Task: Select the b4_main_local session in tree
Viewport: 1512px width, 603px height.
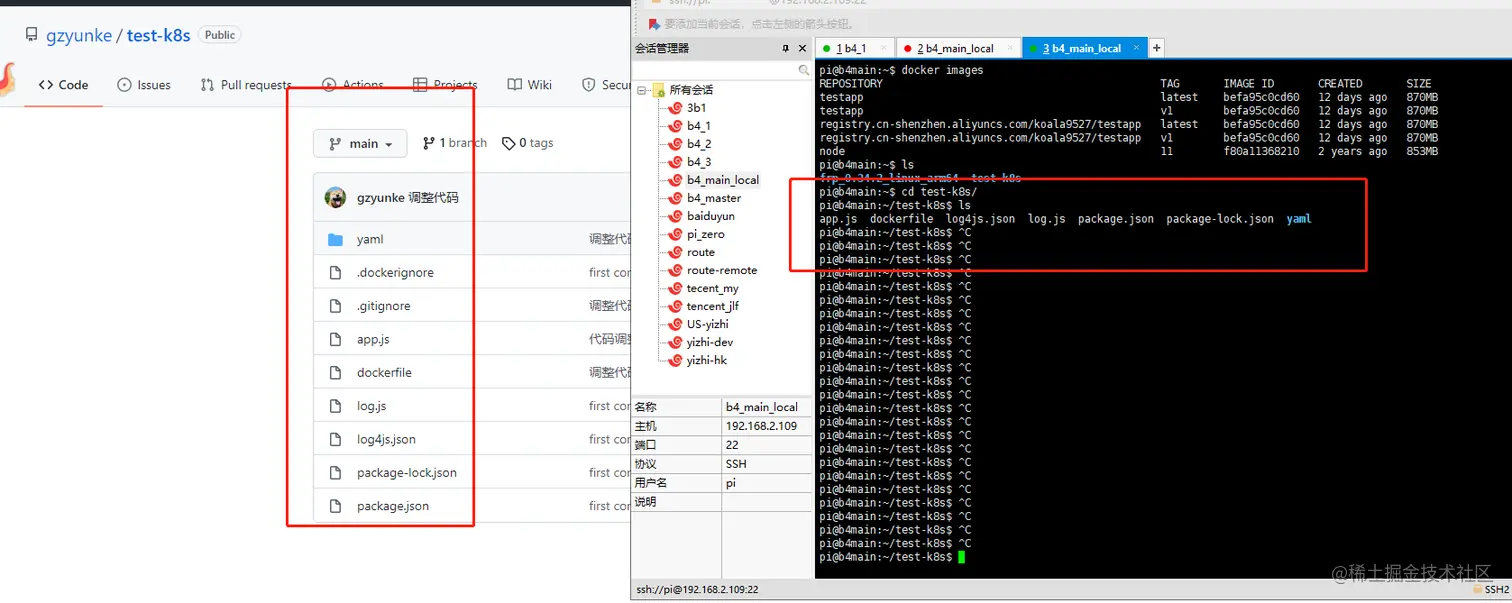Action: click(723, 180)
